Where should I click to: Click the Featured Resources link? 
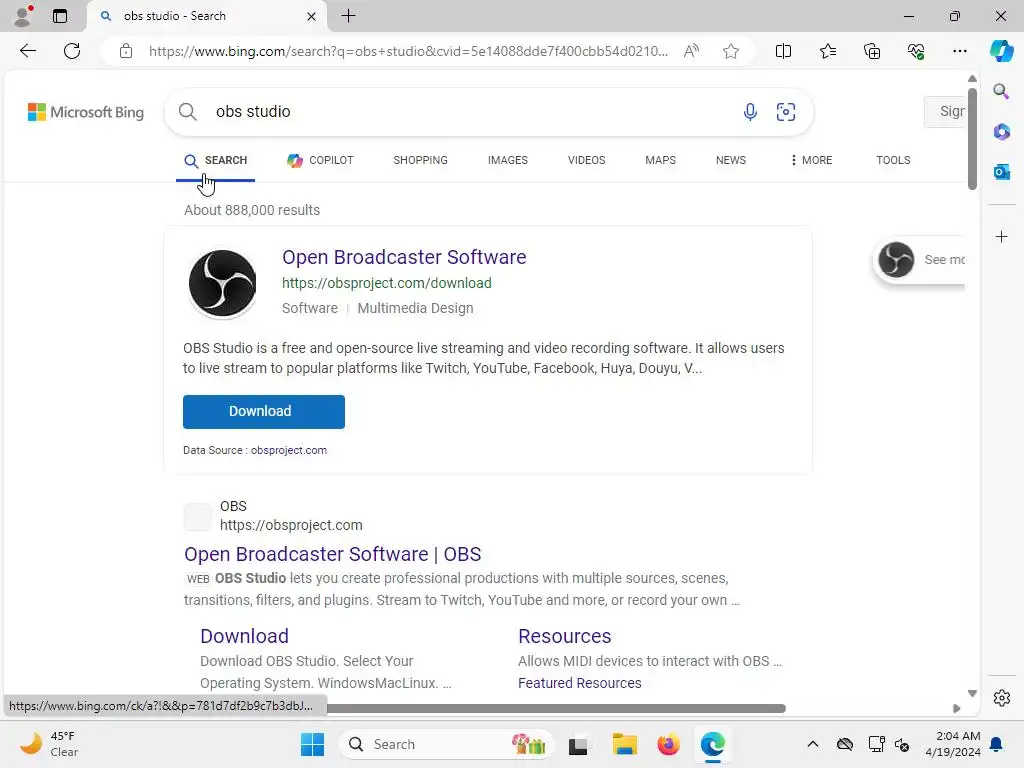coord(579,683)
